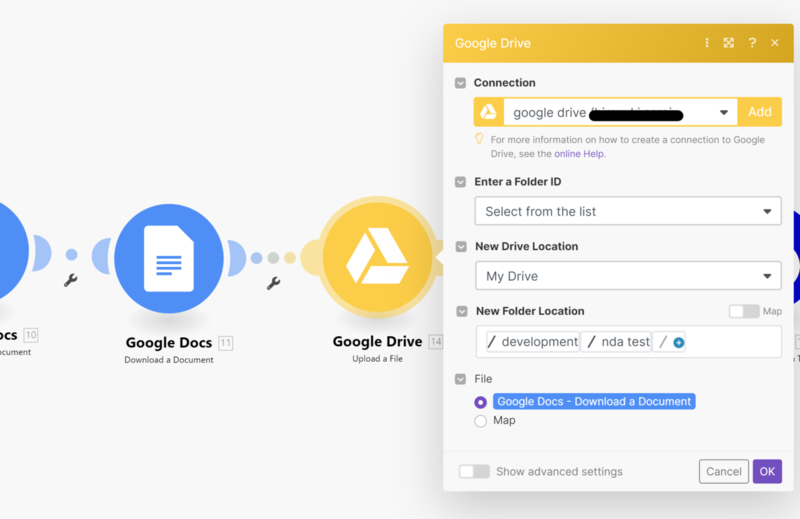Open the My Drive location dropdown
The height and width of the screenshot is (519, 800).
(628, 276)
